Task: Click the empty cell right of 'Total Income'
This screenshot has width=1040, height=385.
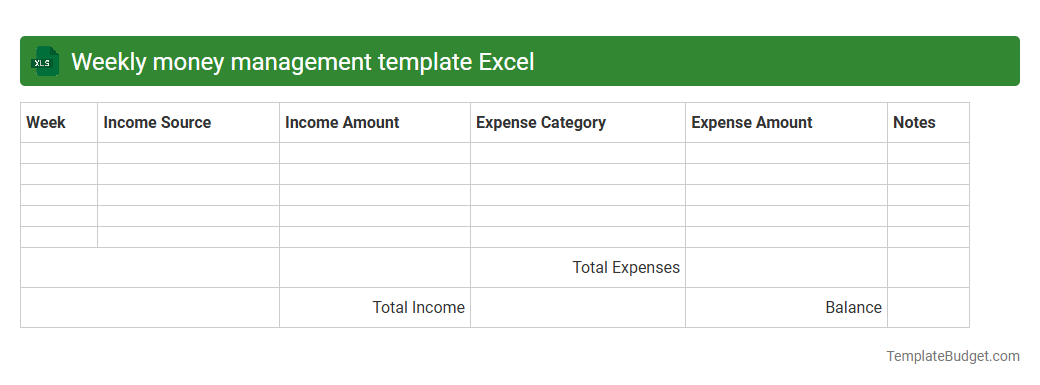Action: coord(578,307)
